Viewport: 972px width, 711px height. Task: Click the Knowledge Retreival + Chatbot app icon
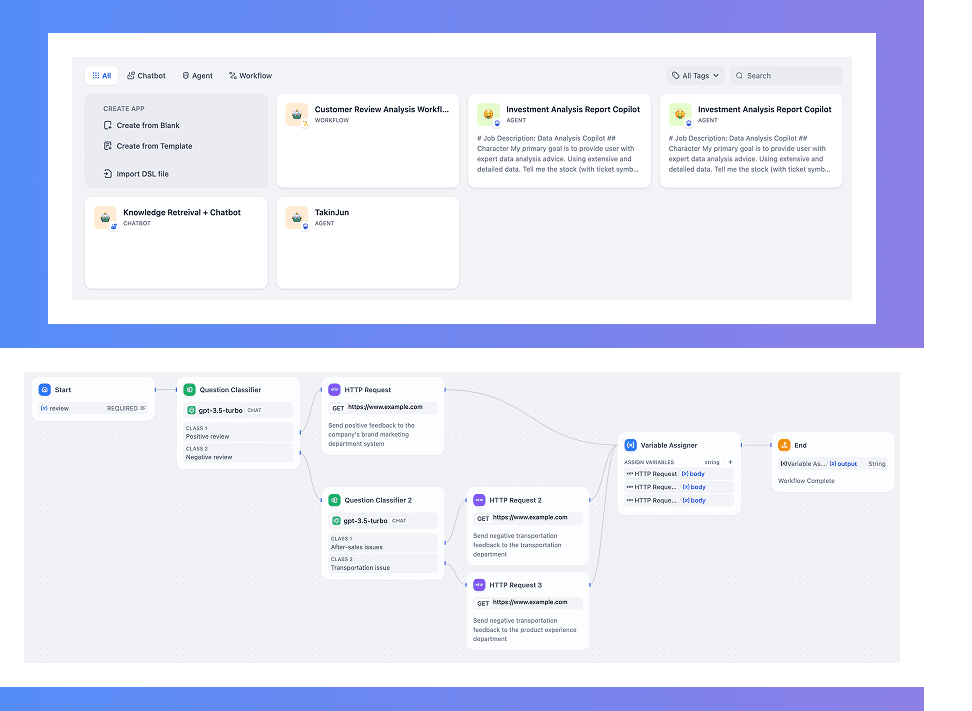[105, 217]
